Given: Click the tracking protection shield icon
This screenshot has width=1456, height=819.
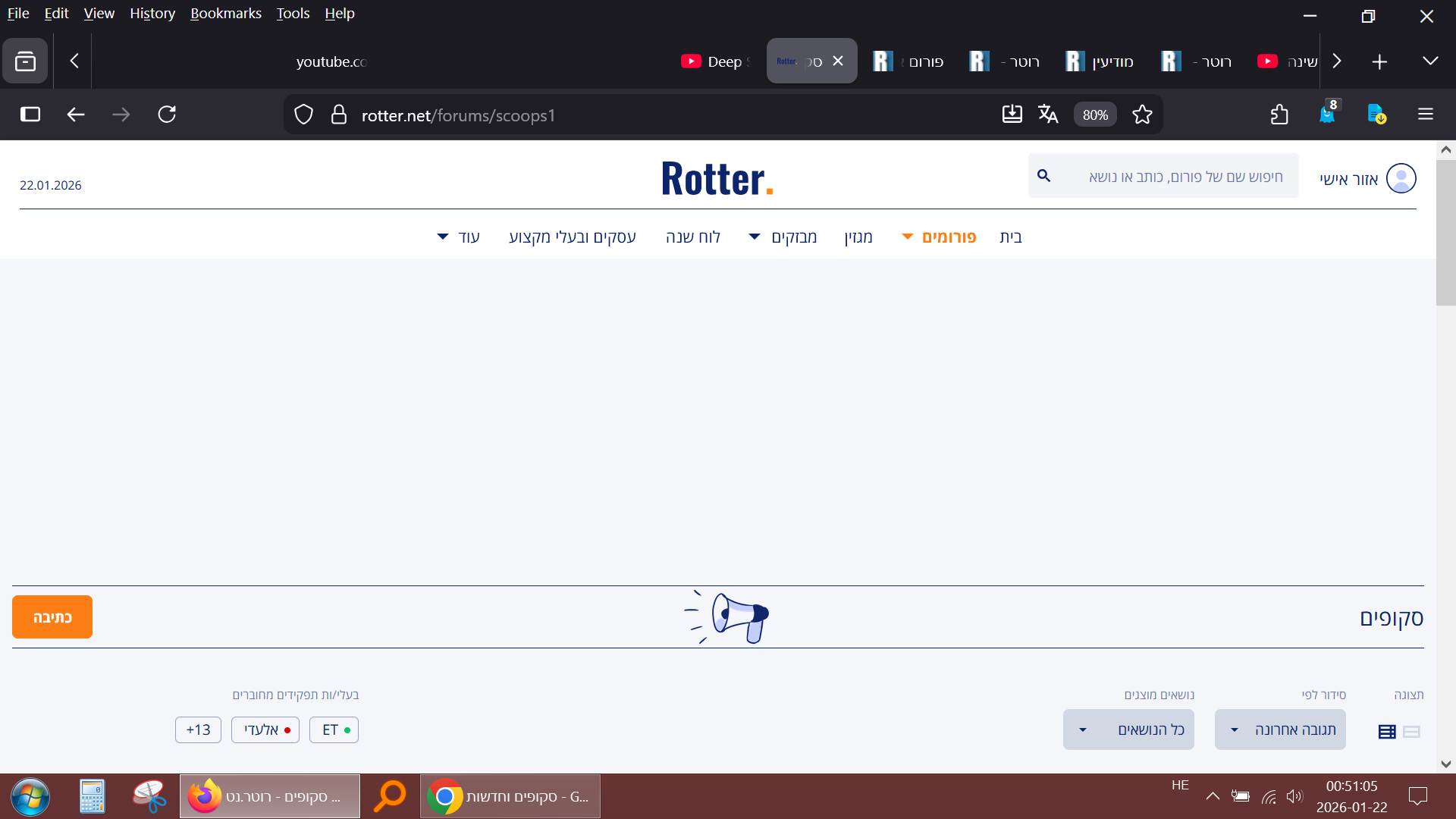Looking at the screenshot, I should point(303,115).
